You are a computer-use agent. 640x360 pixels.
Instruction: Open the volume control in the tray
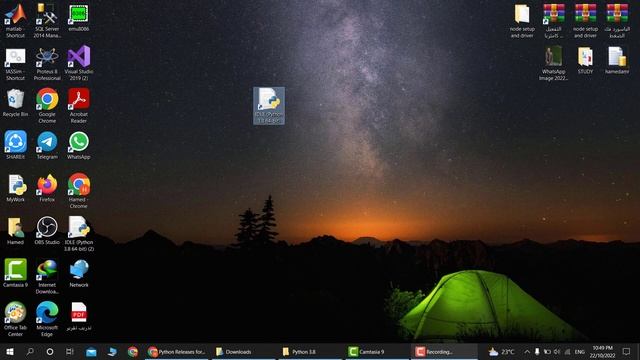(557, 351)
